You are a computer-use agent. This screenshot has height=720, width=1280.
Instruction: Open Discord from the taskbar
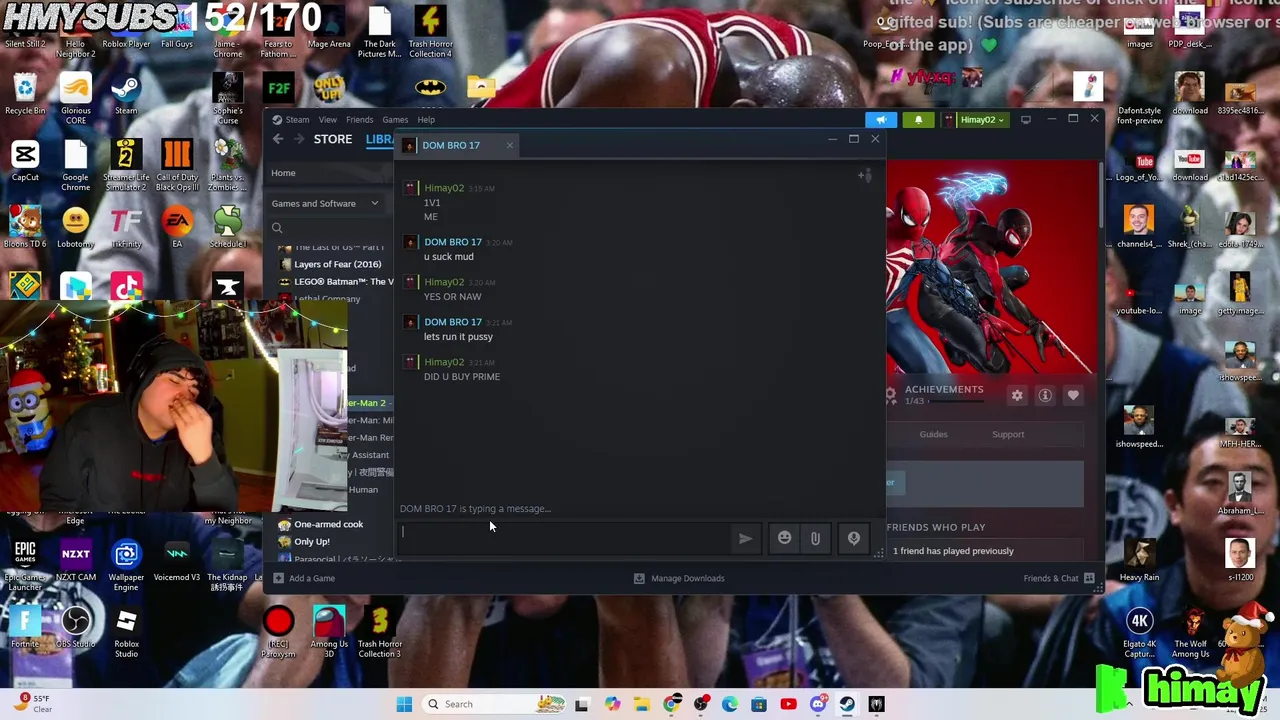pyautogui.click(x=818, y=704)
